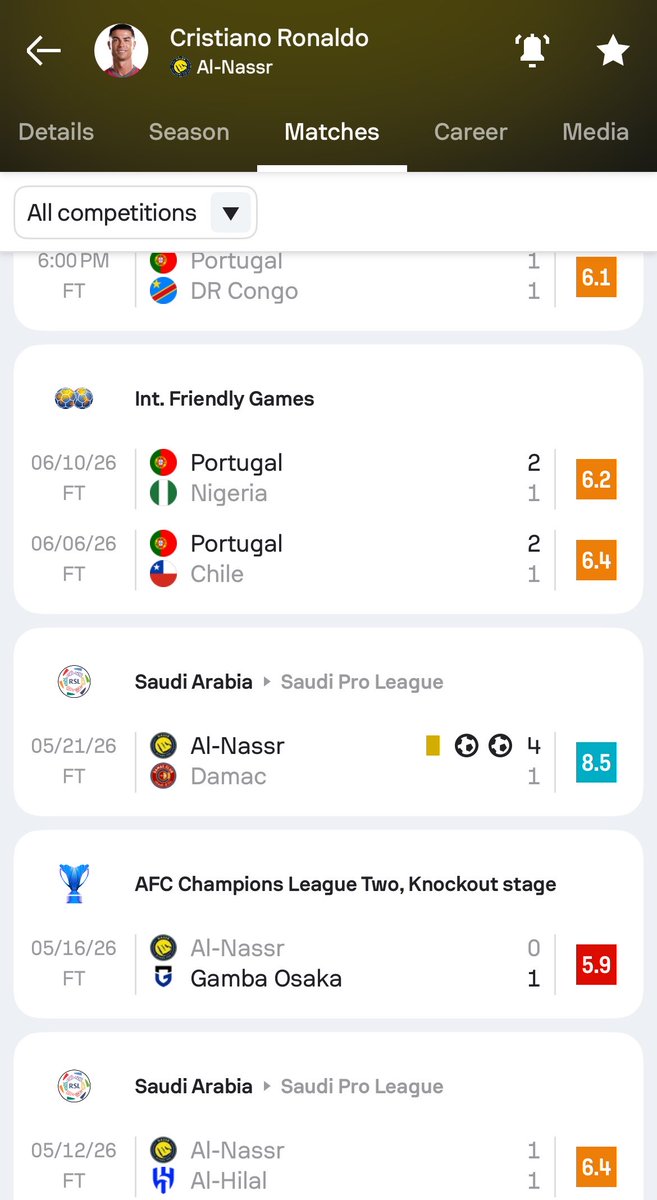Switch to the Season tab
This screenshot has width=657, height=1200.
[x=189, y=132]
